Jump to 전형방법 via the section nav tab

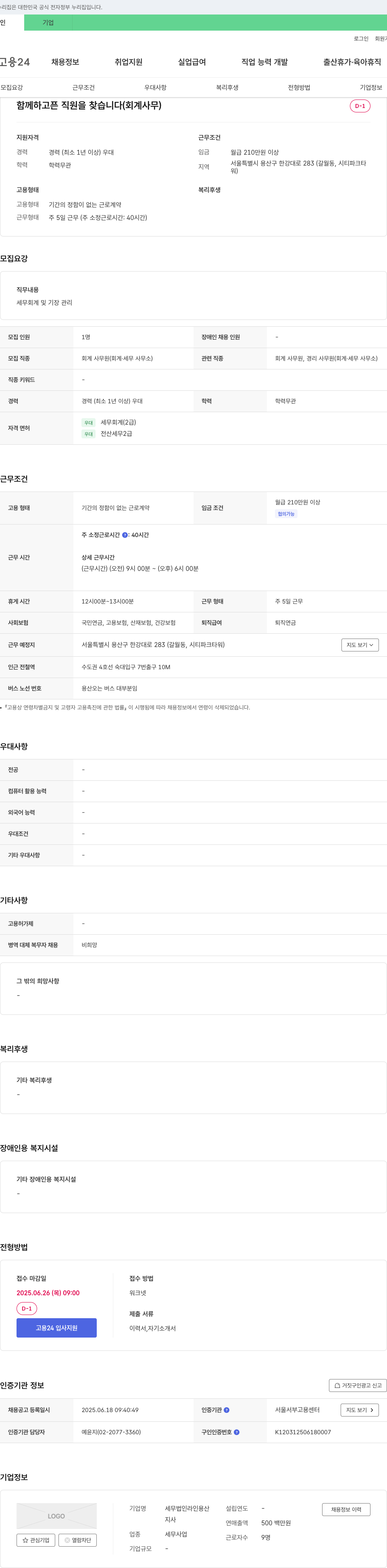(x=299, y=88)
